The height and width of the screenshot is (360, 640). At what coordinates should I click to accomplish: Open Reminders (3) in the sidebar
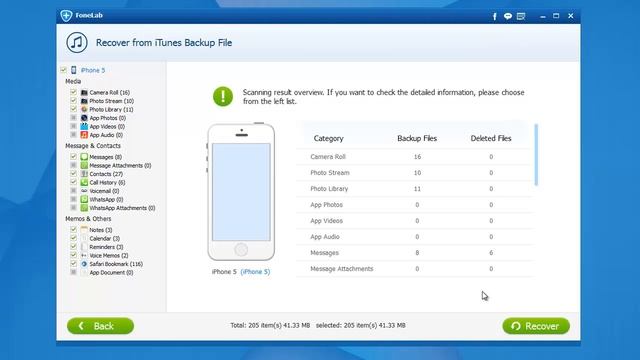(x=106, y=247)
